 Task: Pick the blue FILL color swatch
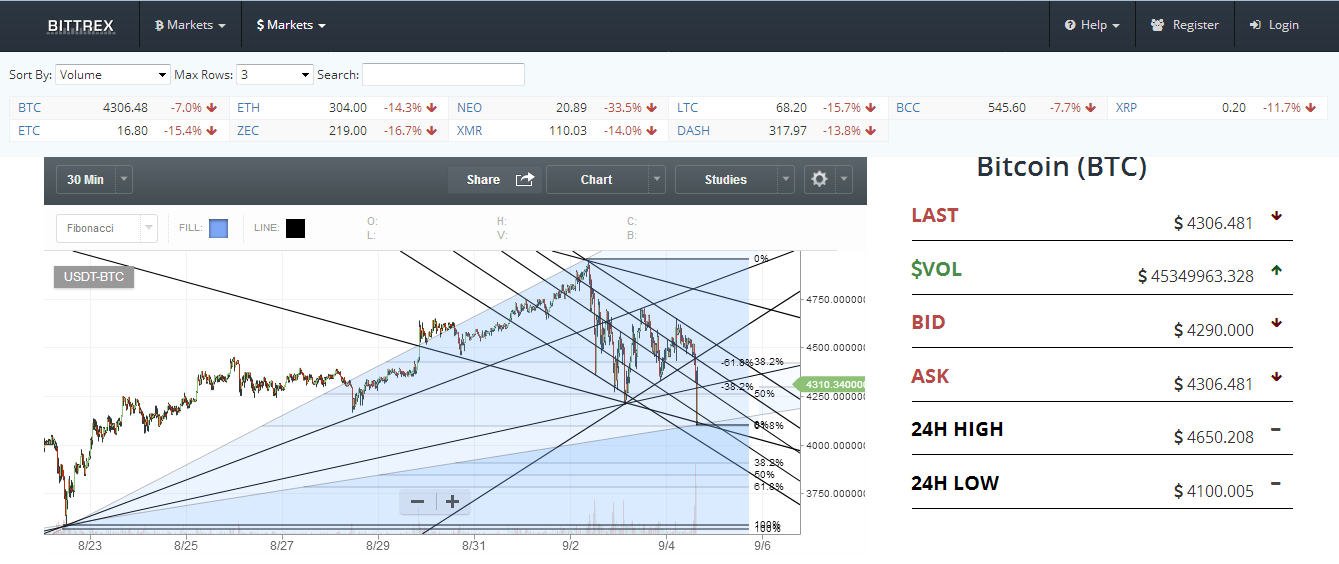pyautogui.click(x=218, y=228)
